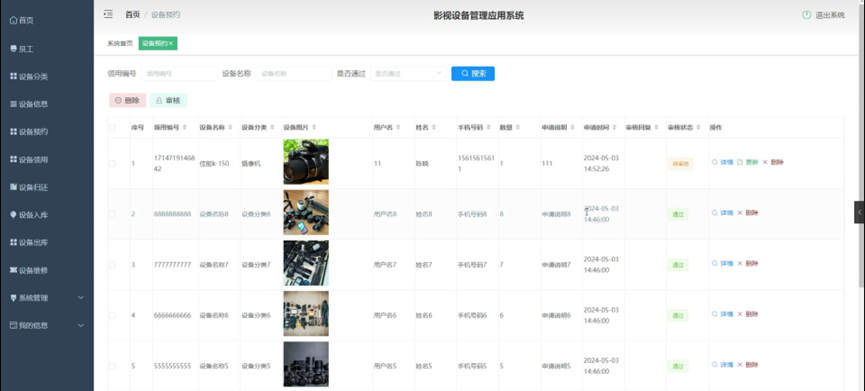865x391 pixels.
Task: Click the green edit link in row 1
Action: (748, 163)
